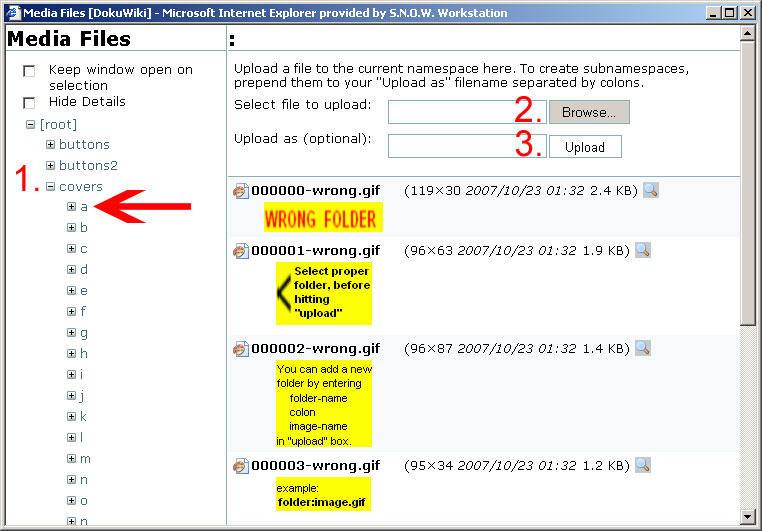Click the image file icon beside 000000-wrong.gif
This screenshot has height=531, width=762.
[x=240, y=191]
